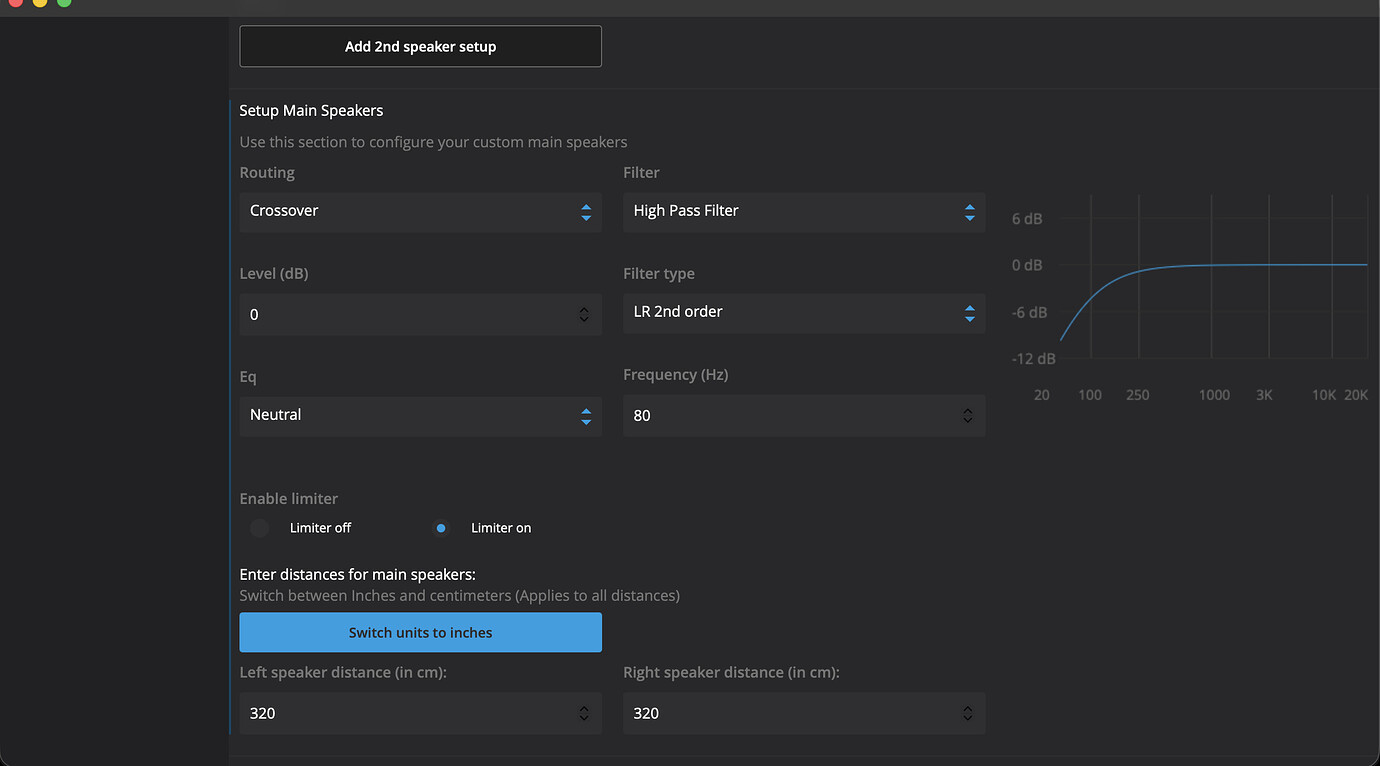Select the Limiter on radio button
The height and width of the screenshot is (766, 1380).
pyautogui.click(x=441, y=528)
